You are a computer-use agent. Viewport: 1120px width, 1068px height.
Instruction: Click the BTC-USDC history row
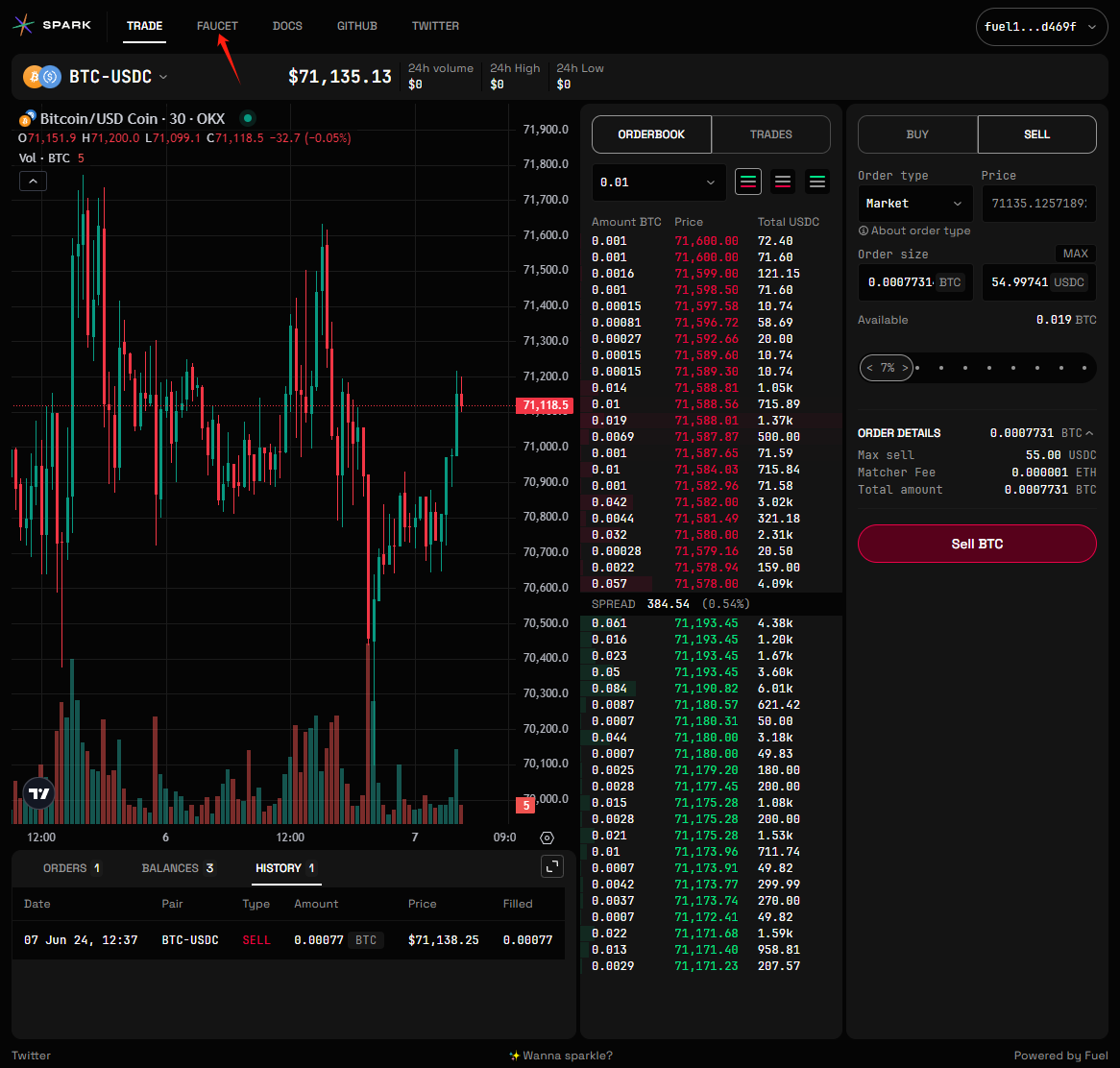coord(288,940)
